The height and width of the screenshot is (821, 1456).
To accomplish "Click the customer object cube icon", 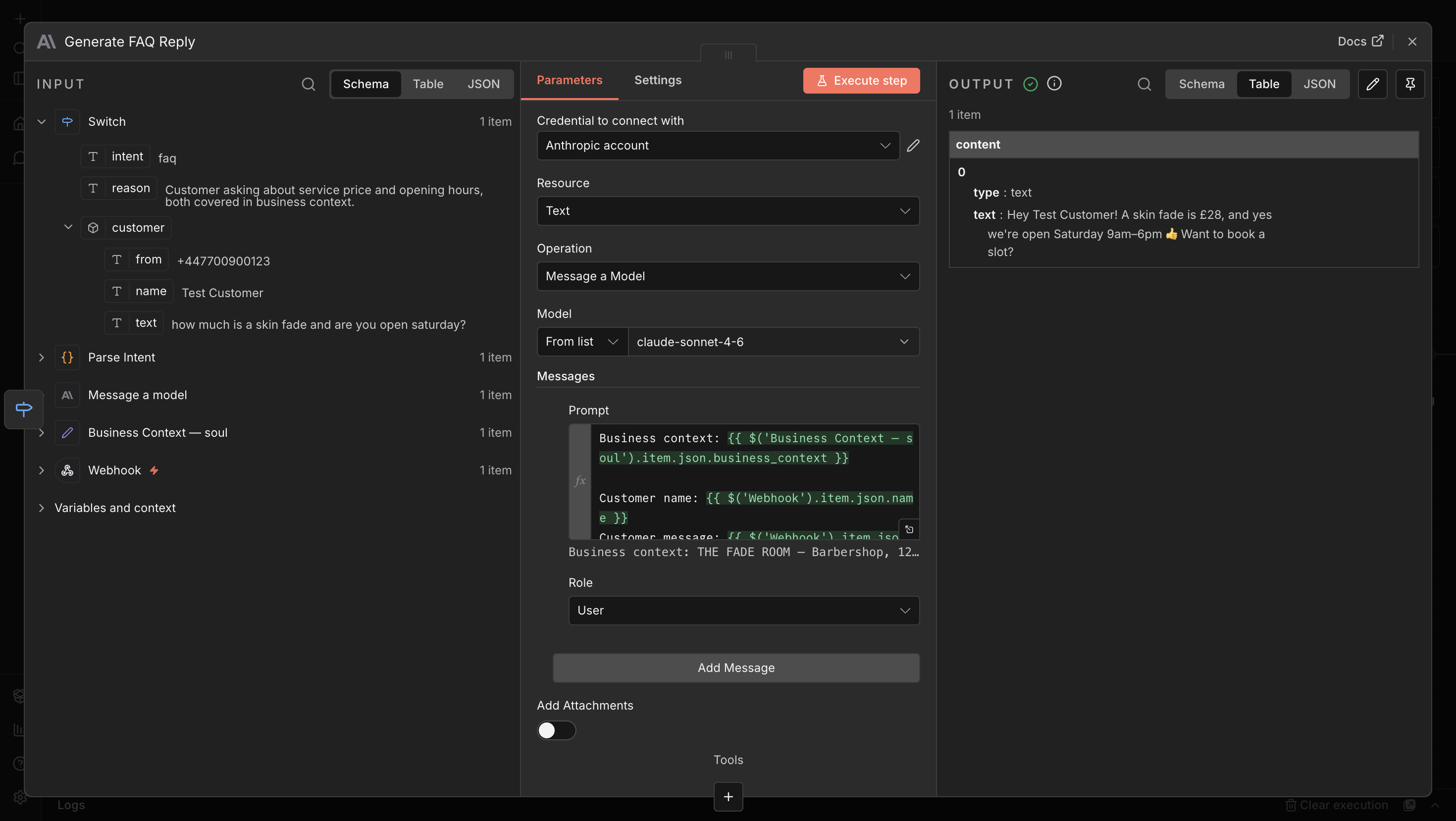I will click(x=93, y=228).
